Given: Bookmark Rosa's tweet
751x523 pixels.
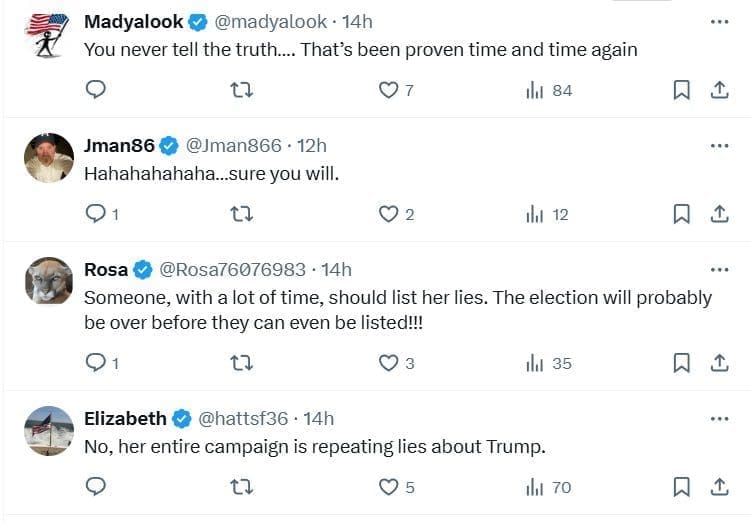Looking at the screenshot, I should tap(681, 363).
